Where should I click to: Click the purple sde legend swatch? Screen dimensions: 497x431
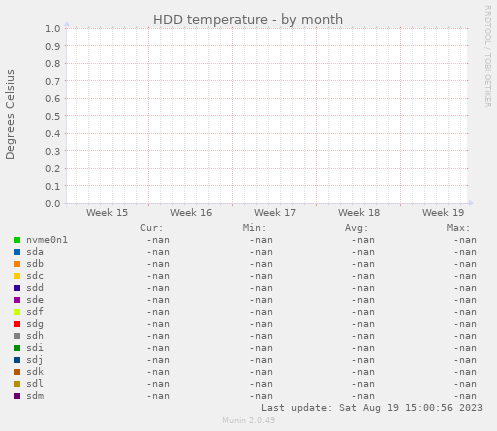tap(17, 300)
